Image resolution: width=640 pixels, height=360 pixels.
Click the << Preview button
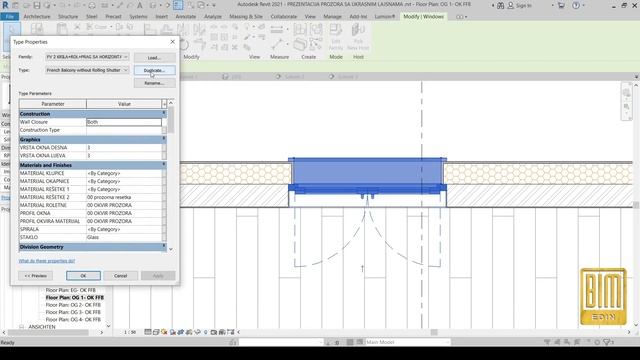pos(36,276)
